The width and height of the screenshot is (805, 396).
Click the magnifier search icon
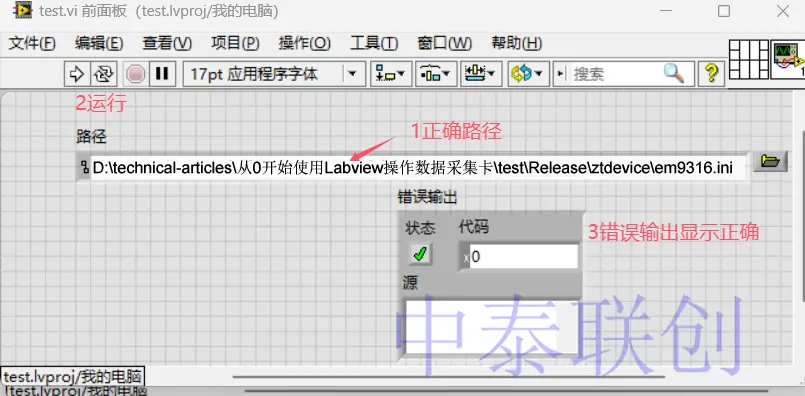(674, 74)
